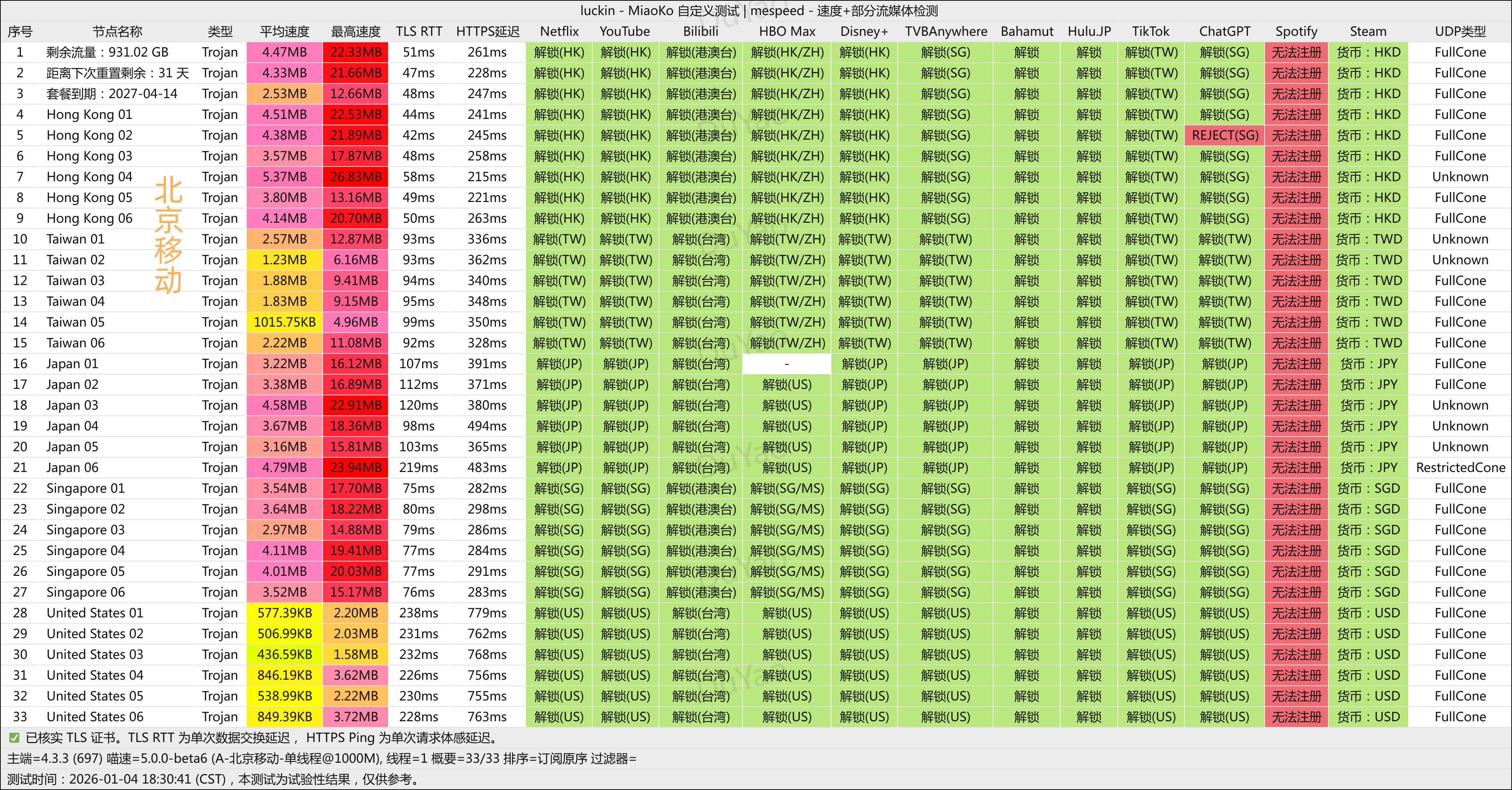Click the 套餐到期 2027-04-14 entry
The image size is (1512, 790).
click(x=111, y=94)
